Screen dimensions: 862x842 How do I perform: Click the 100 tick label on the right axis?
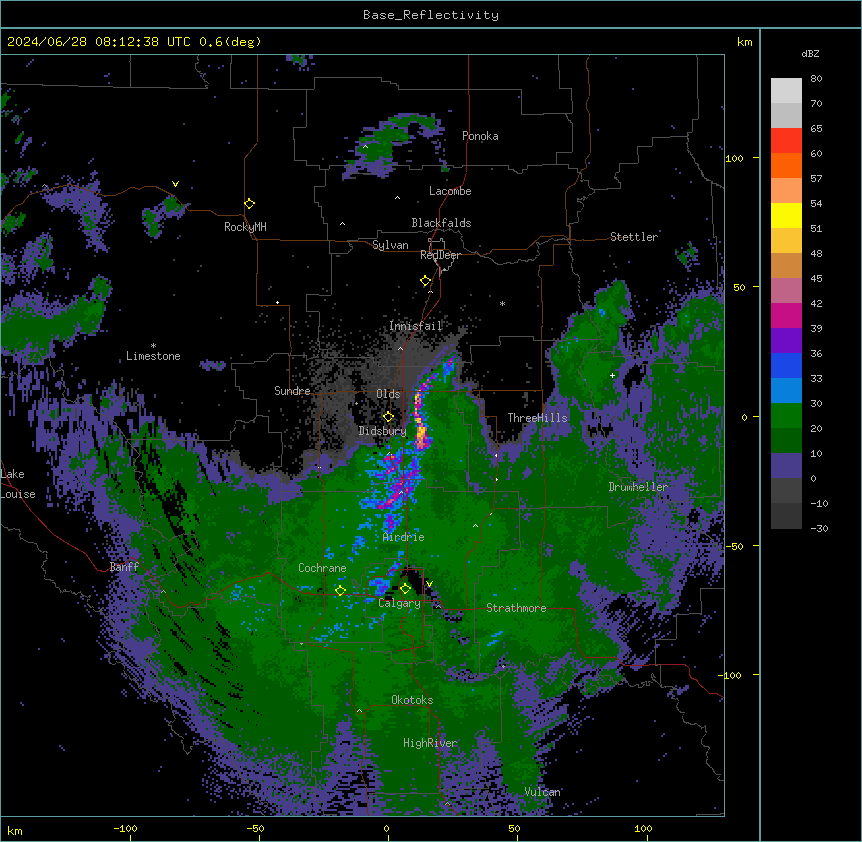coord(734,158)
